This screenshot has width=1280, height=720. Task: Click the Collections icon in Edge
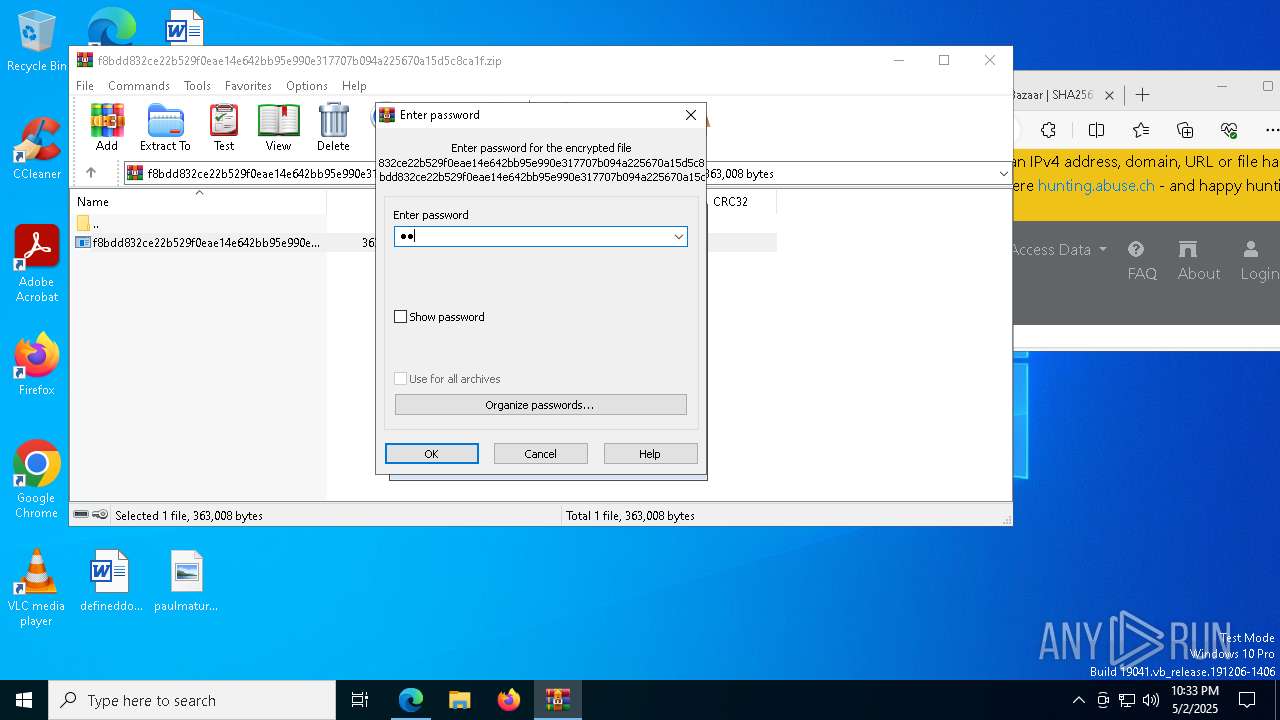pos(1185,130)
